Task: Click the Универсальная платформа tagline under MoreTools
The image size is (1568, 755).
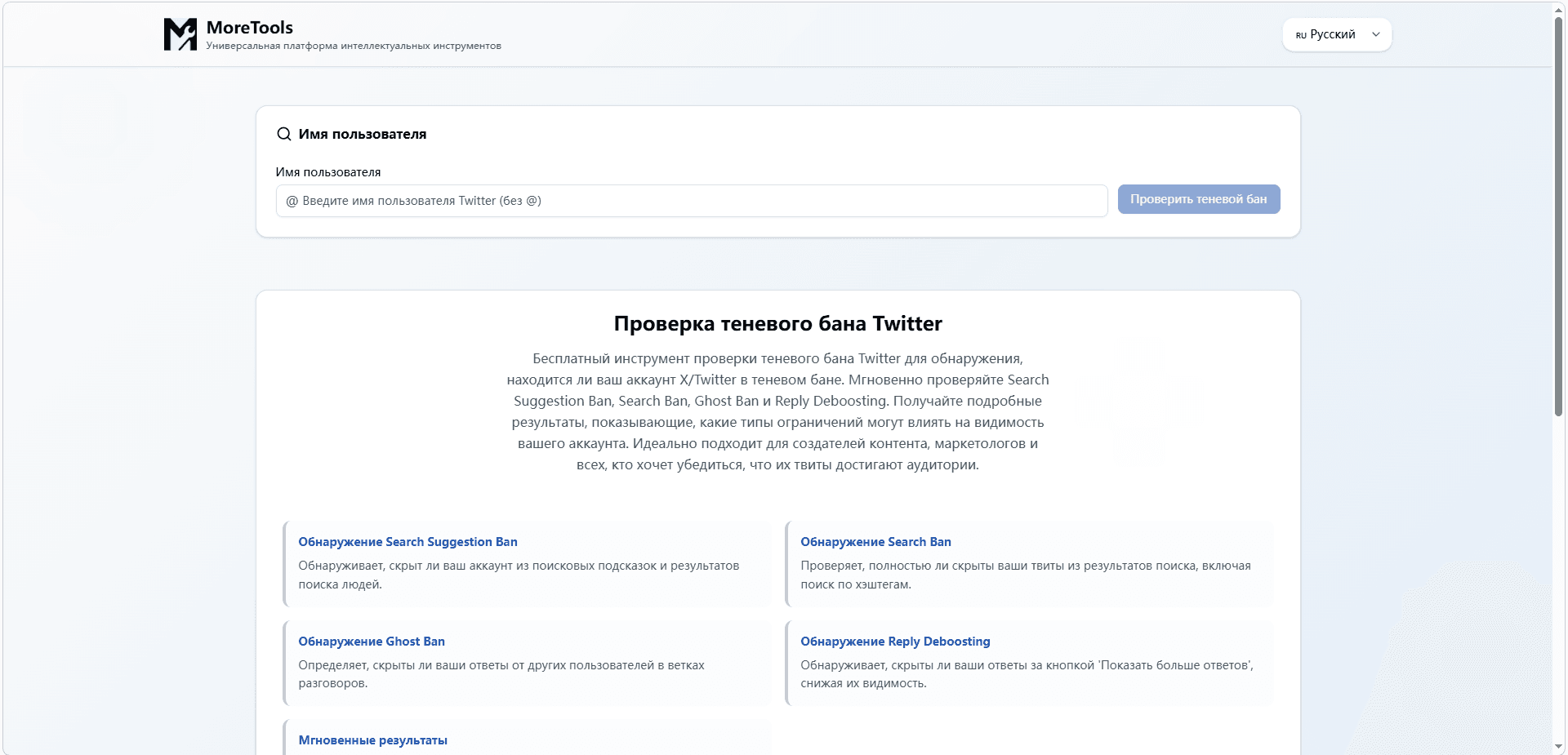Action: (354, 46)
